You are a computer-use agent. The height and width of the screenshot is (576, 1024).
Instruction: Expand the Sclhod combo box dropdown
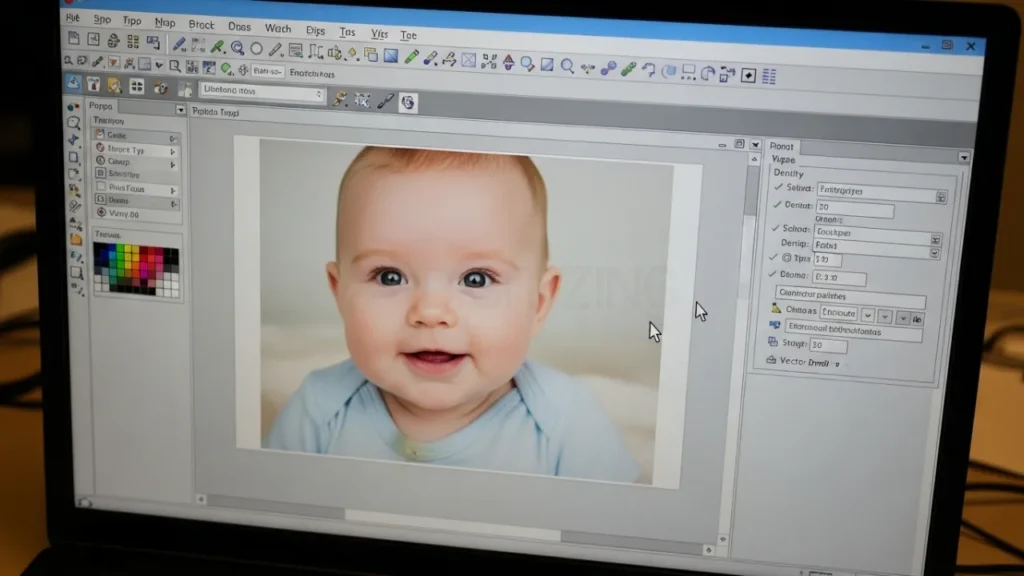(x=935, y=240)
